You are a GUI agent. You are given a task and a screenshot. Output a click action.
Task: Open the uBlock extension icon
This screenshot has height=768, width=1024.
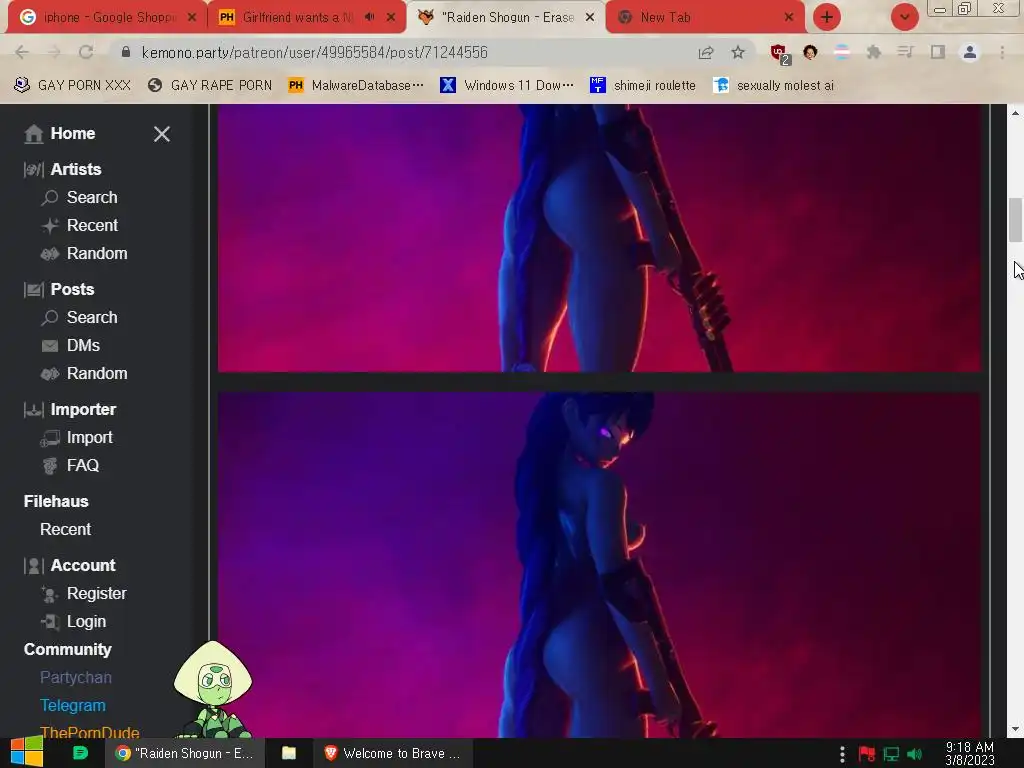point(780,54)
